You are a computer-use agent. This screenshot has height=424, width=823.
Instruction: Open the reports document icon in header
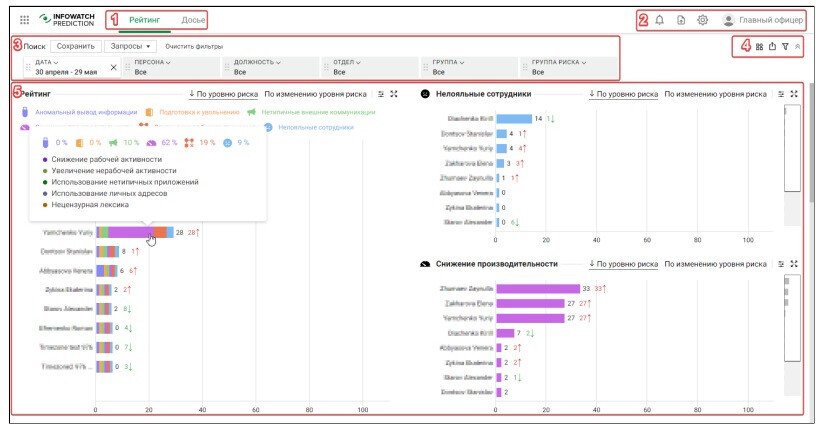[681, 20]
